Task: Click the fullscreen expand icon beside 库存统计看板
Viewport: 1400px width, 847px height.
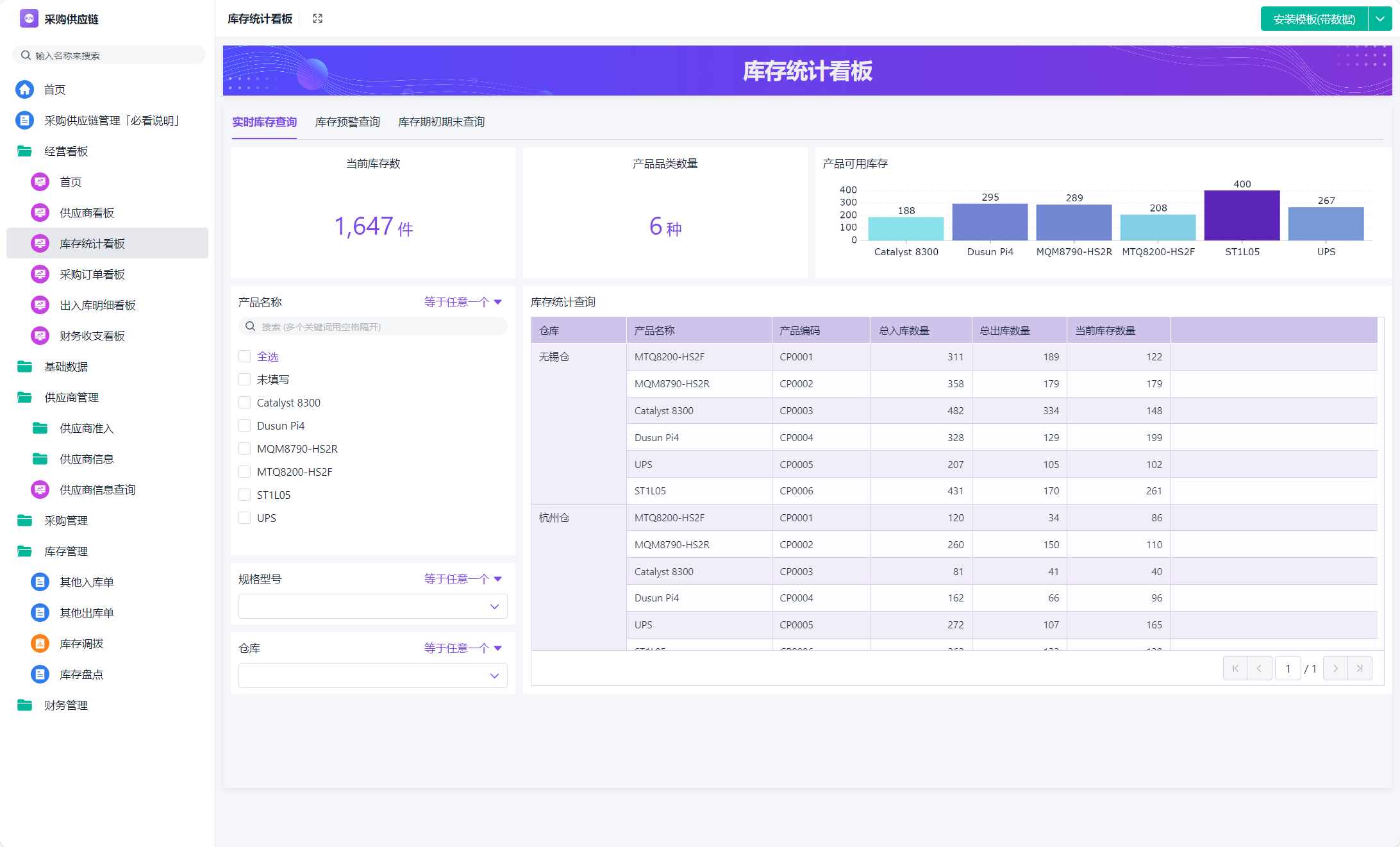Action: point(317,19)
